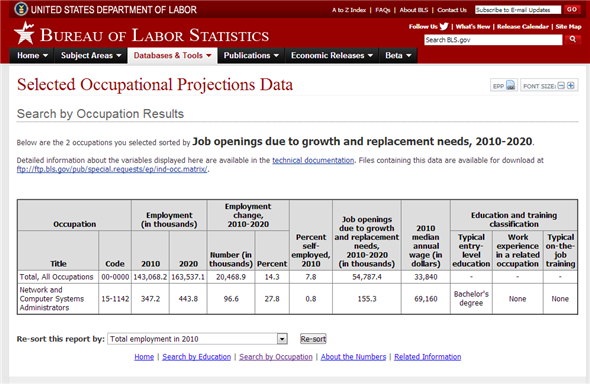Open Search by Education link
This screenshot has width=590, height=384.
(196, 357)
